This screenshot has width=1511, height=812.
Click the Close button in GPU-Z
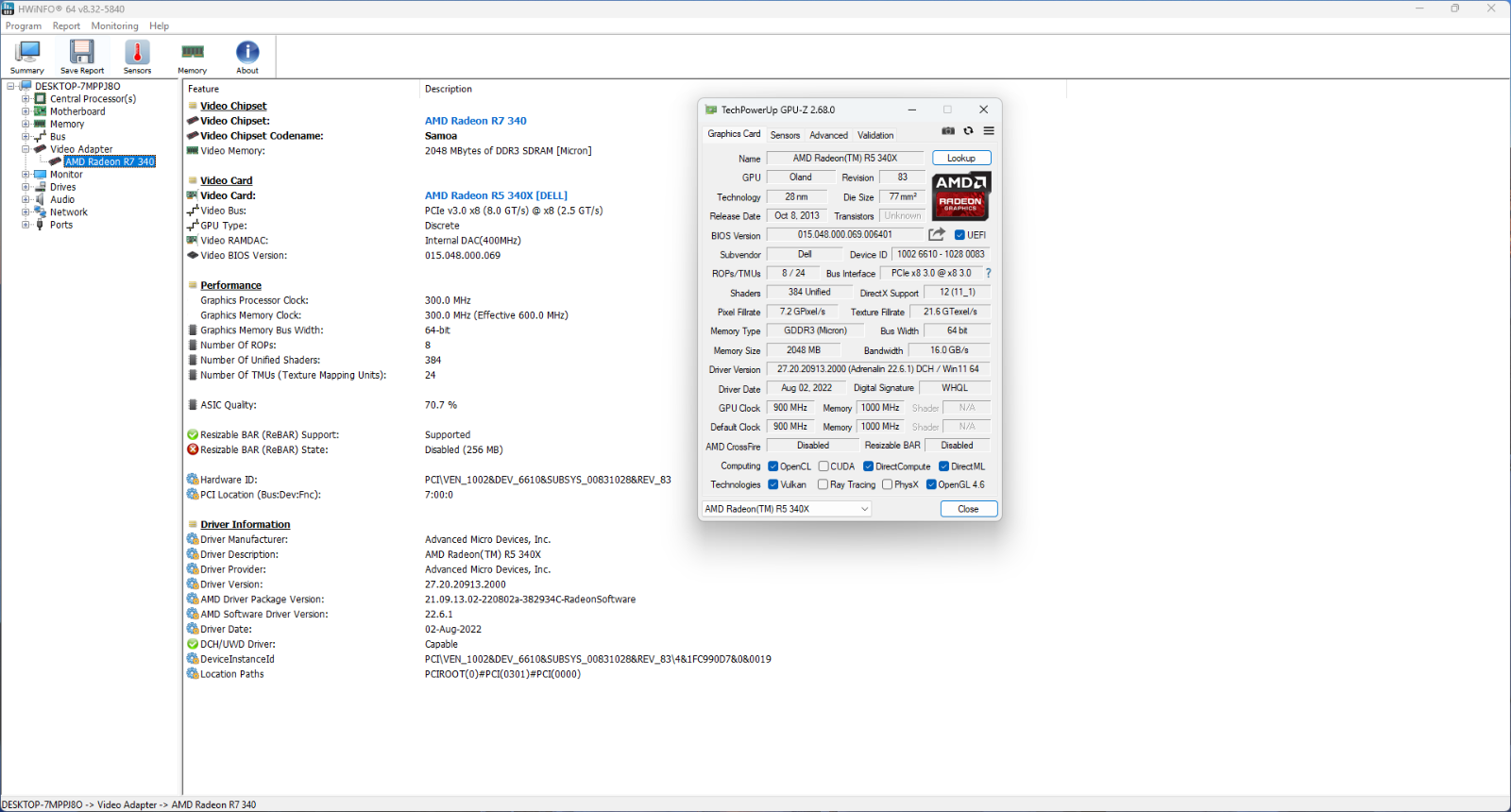click(x=969, y=509)
